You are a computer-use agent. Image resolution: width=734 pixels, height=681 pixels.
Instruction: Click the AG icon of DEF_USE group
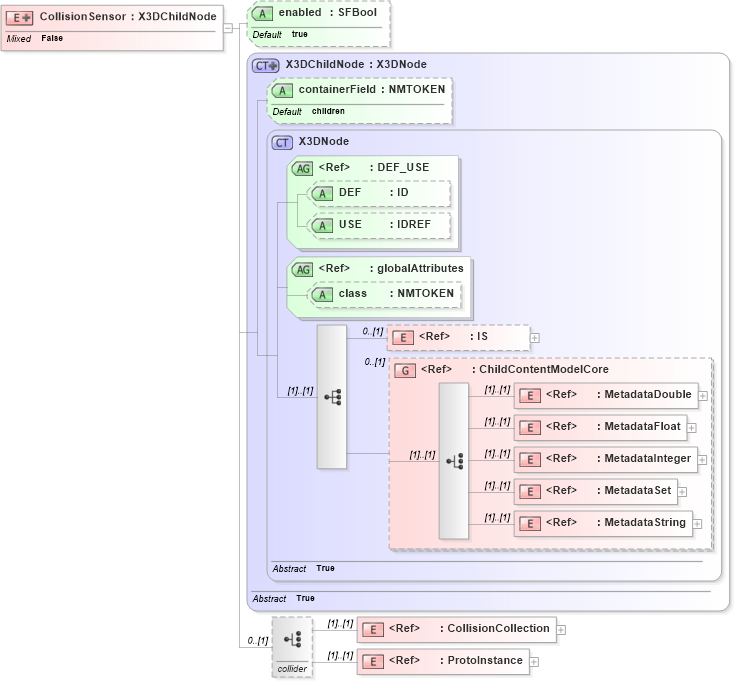(302, 168)
